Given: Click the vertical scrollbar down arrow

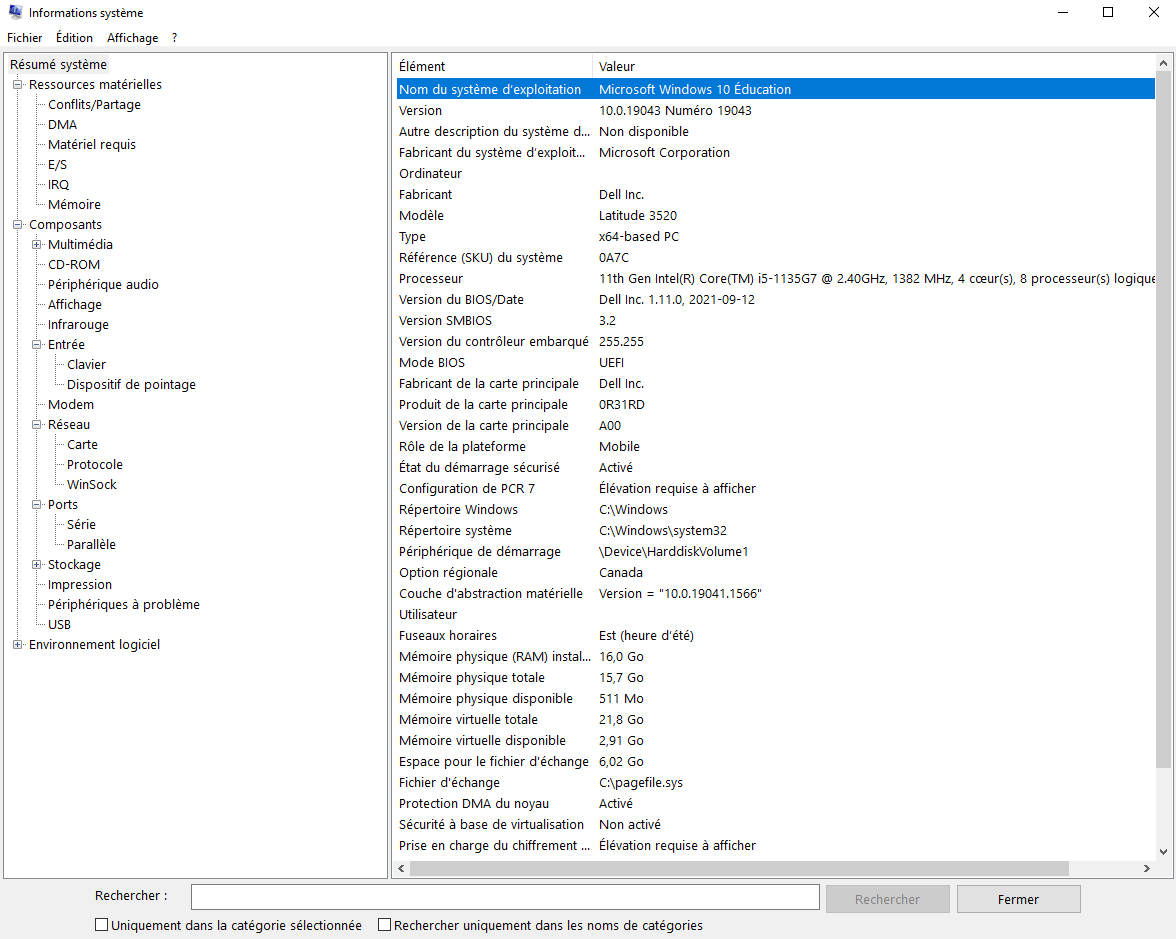Looking at the screenshot, I should [x=1163, y=851].
